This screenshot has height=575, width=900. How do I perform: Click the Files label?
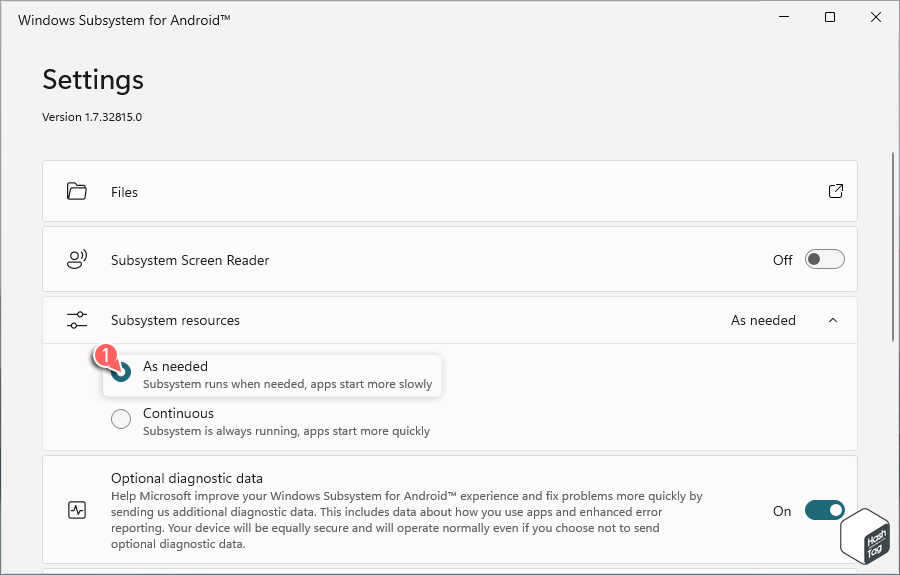(125, 192)
